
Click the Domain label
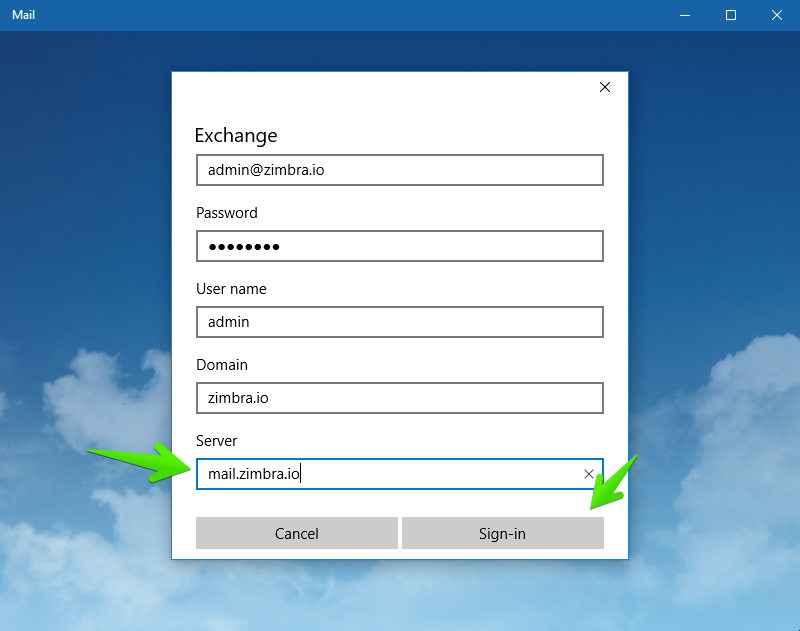(222, 365)
